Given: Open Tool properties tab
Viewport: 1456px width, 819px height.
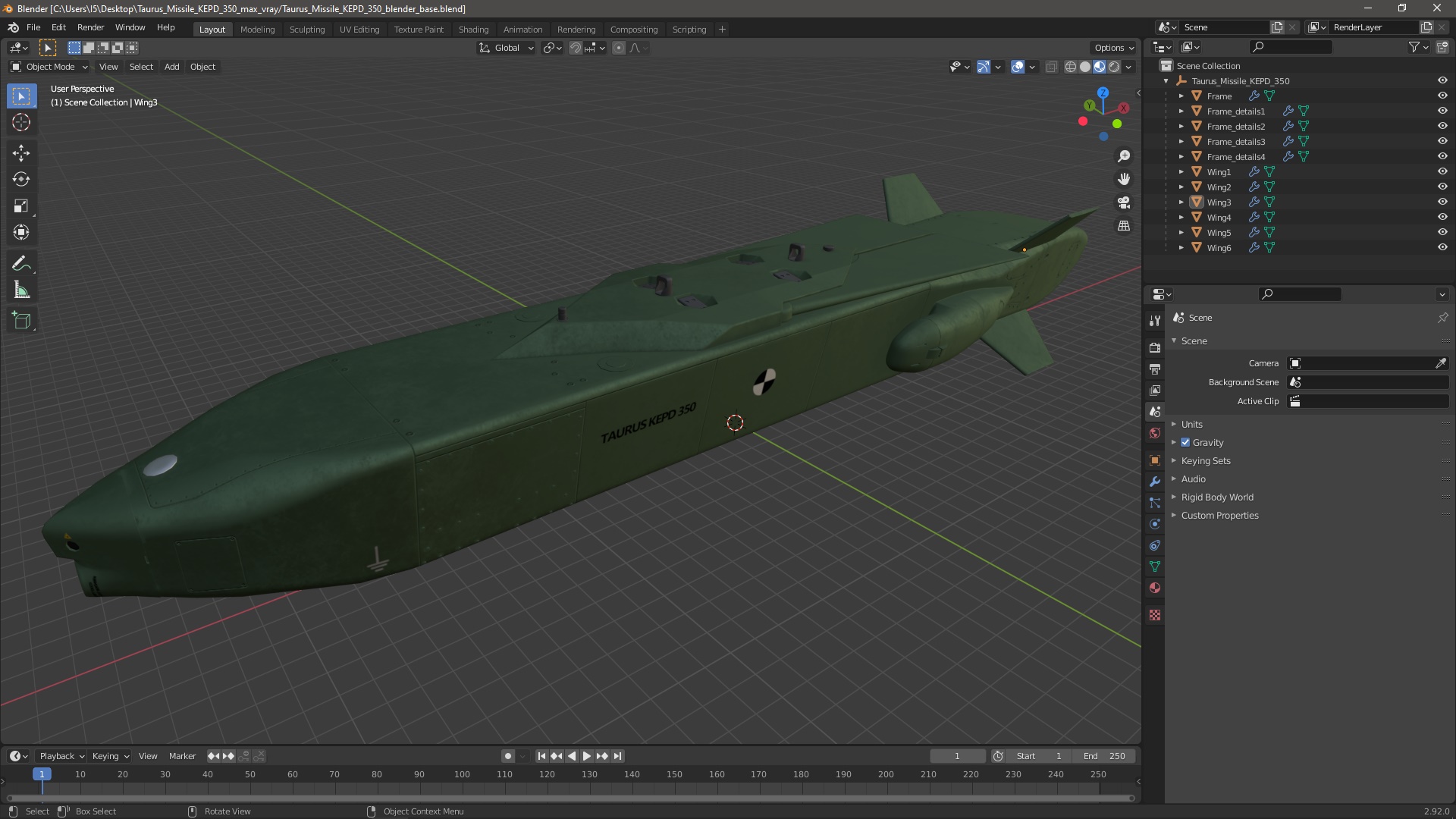Looking at the screenshot, I should [x=1155, y=321].
